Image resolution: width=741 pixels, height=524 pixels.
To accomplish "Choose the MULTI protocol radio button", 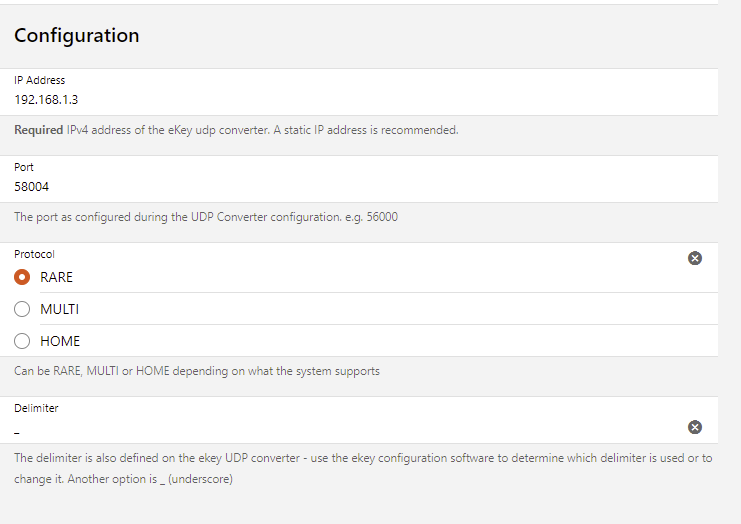I will tap(22, 309).
